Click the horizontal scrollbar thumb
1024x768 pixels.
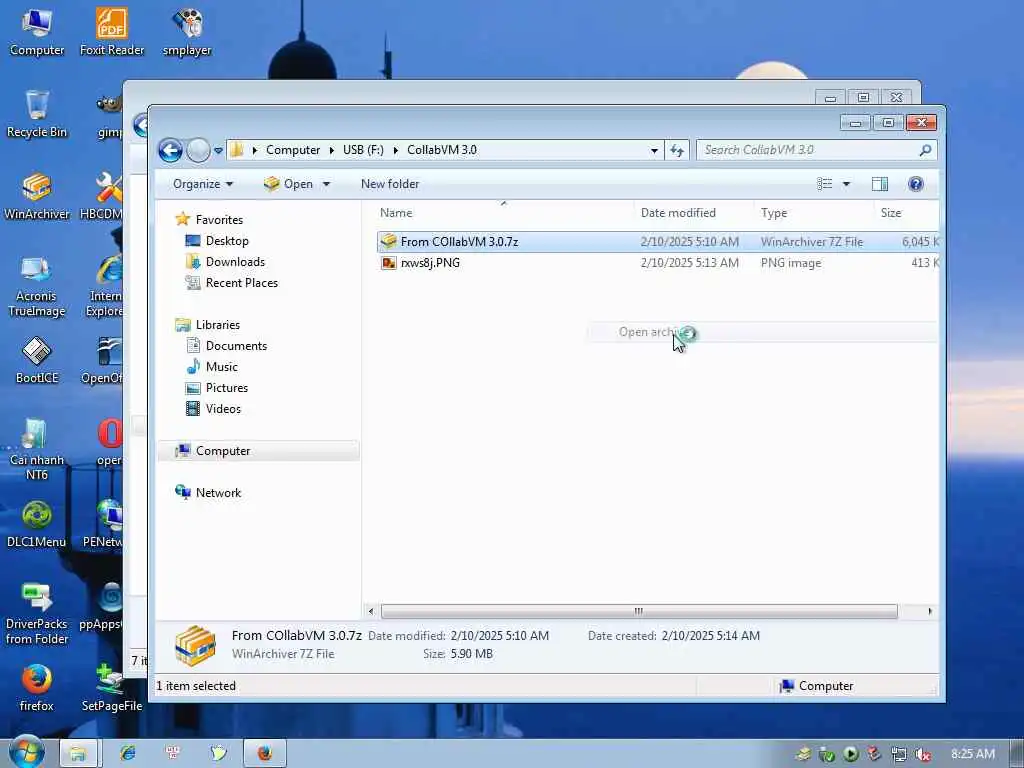tap(639, 611)
